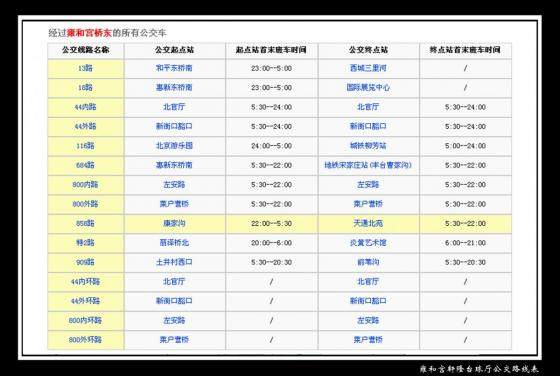Image resolution: width=560 pixels, height=376 pixels.
Task: Open the 44内环路 route link
Action: click(x=85, y=281)
